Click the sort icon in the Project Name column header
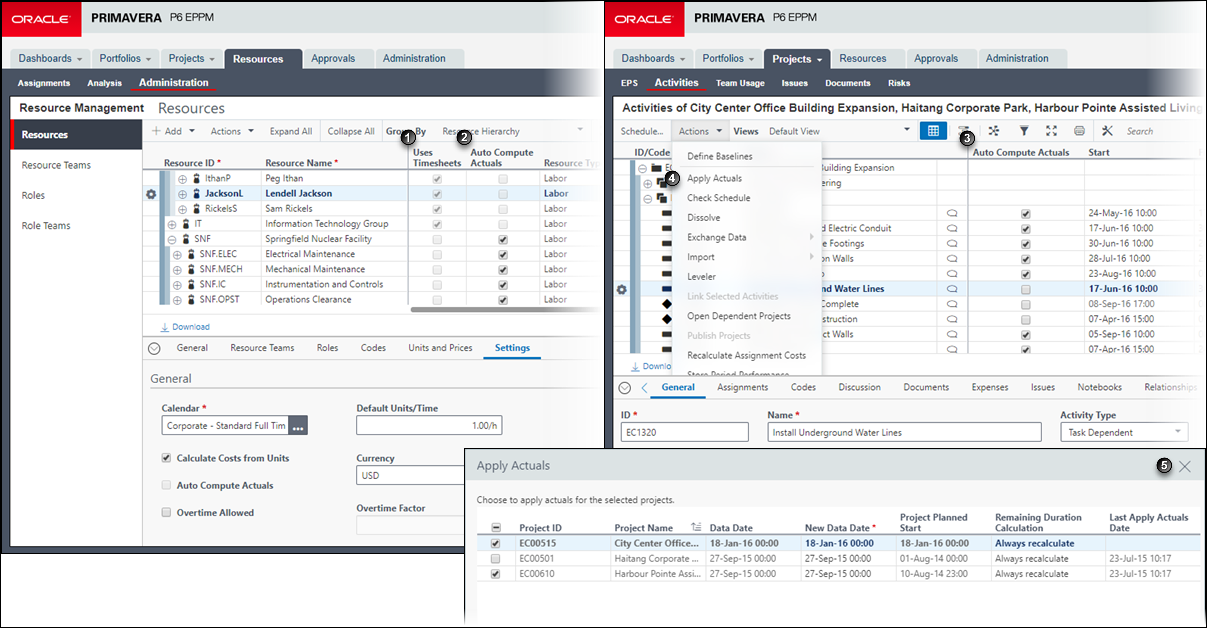1207x628 pixels. 696,527
